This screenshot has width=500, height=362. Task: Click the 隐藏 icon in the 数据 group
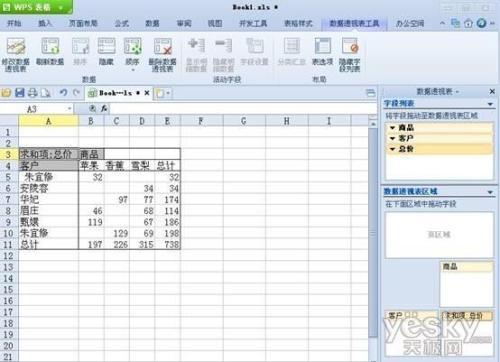point(106,47)
